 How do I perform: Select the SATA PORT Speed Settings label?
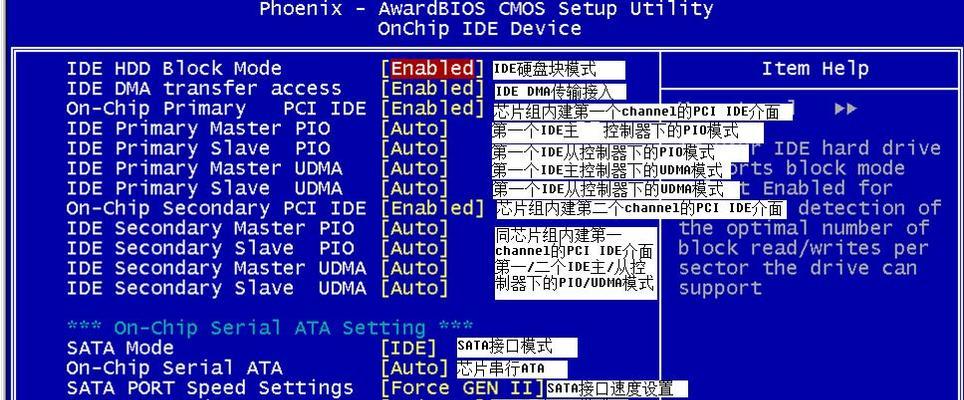pyautogui.click(x=210, y=388)
